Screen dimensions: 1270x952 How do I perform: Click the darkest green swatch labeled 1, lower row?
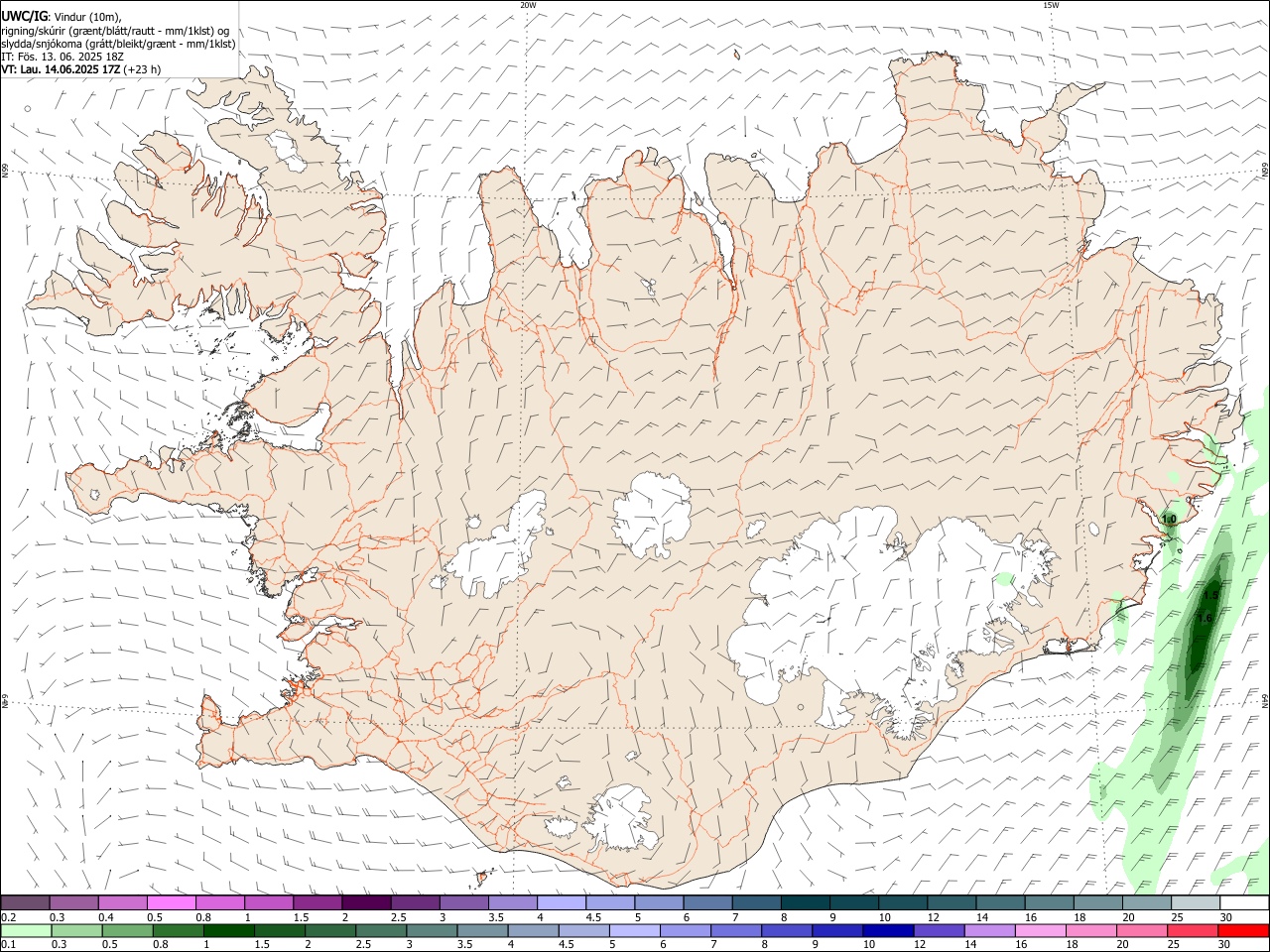point(228,931)
